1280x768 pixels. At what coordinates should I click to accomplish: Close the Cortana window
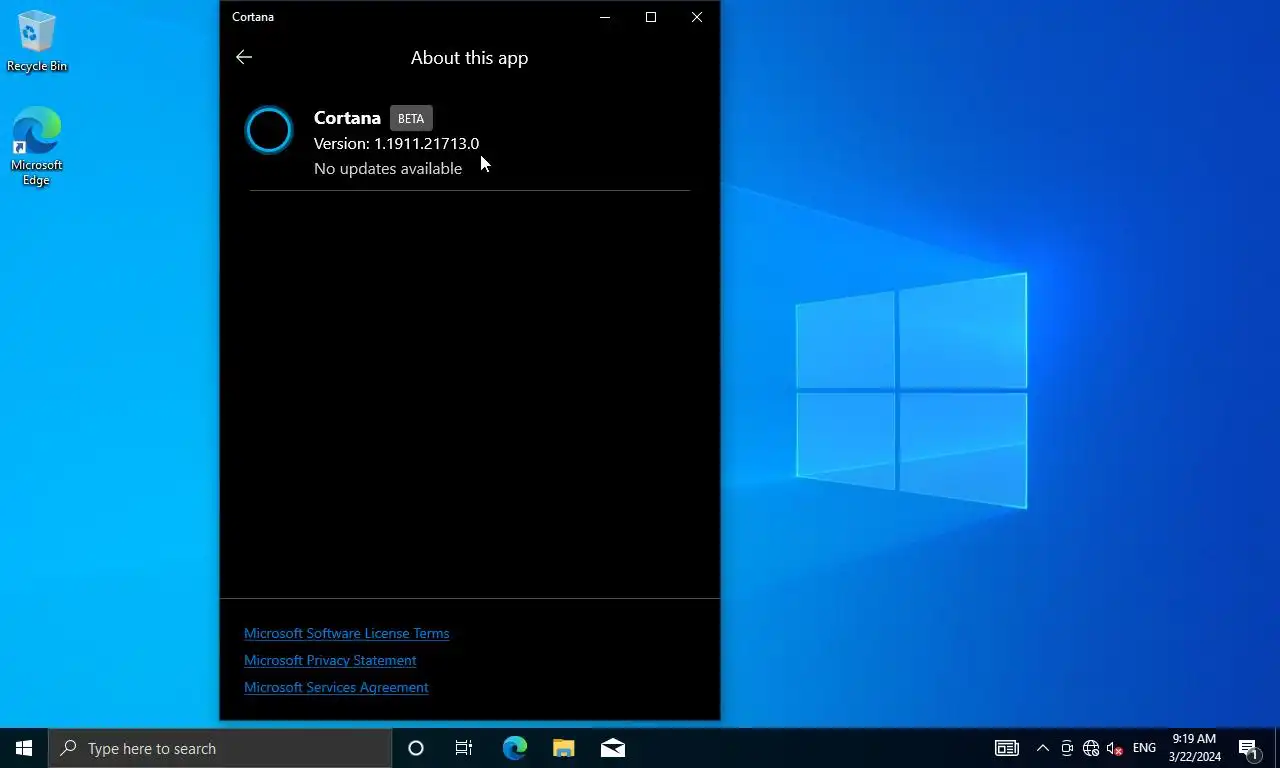pos(697,17)
